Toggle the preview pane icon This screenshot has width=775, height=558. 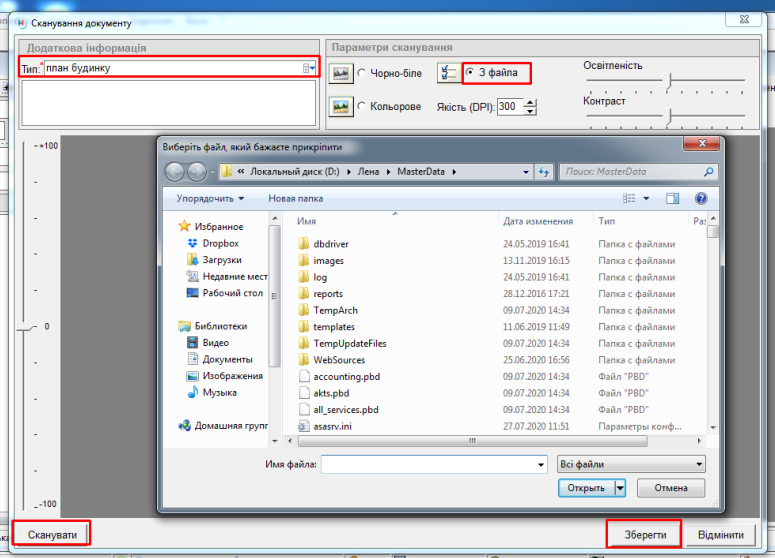click(x=673, y=199)
